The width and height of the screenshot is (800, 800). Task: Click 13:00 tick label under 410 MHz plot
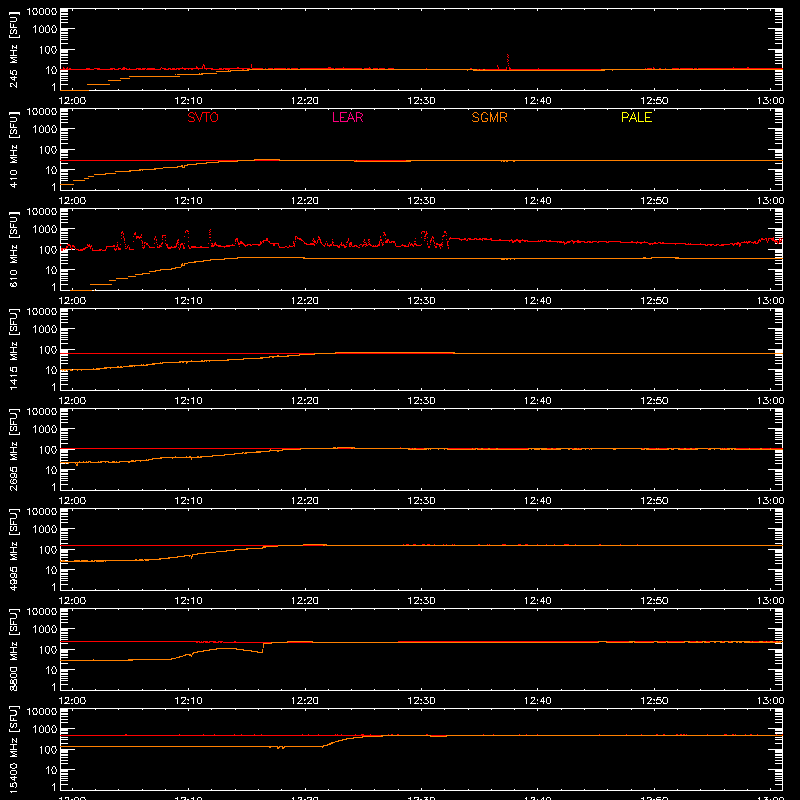770,201
